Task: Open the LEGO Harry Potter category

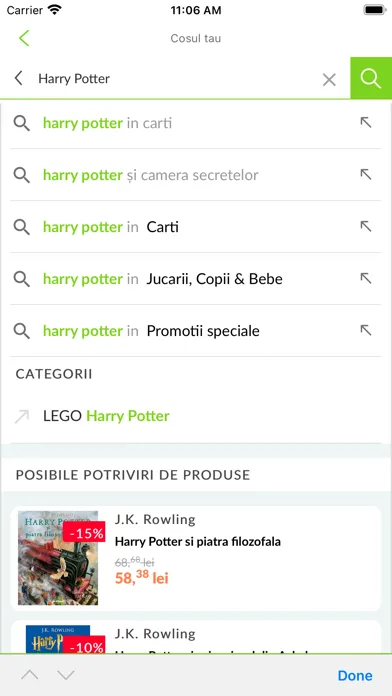Action: [x=195, y=416]
